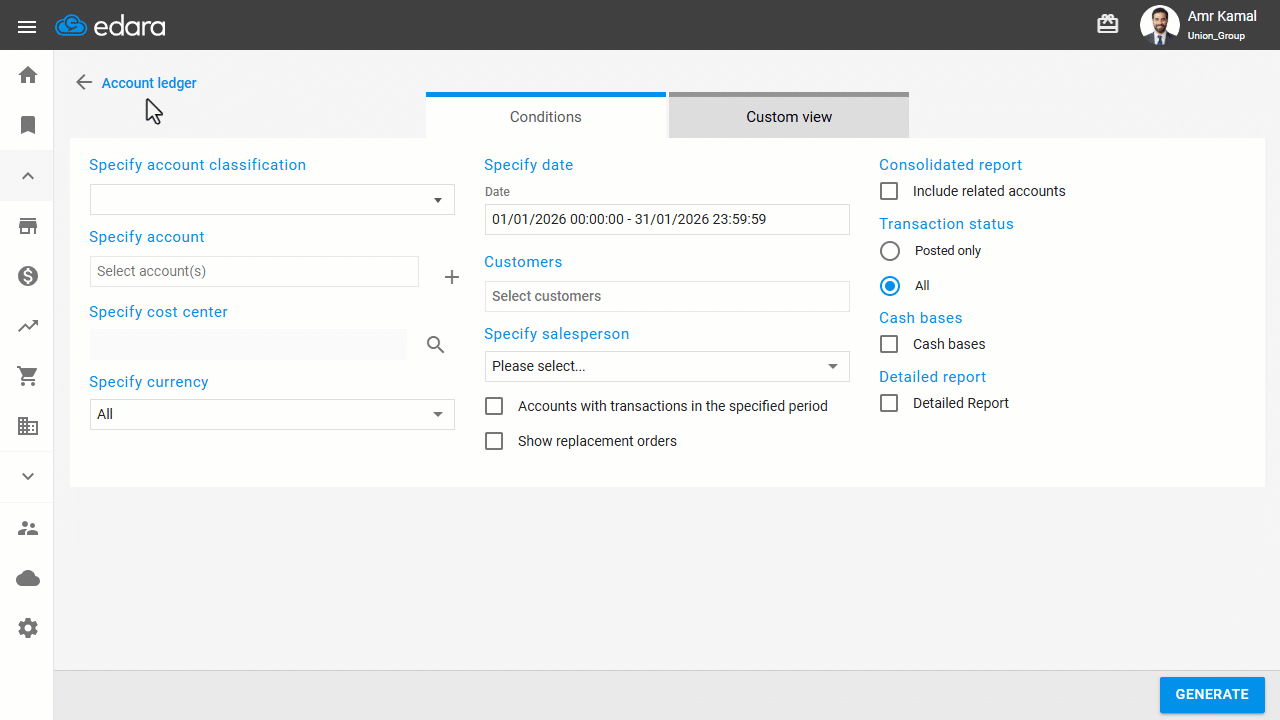1280x720 pixels.
Task: Click the plus icon to add account
Action: pyautogui.click(x=452, y=277)
